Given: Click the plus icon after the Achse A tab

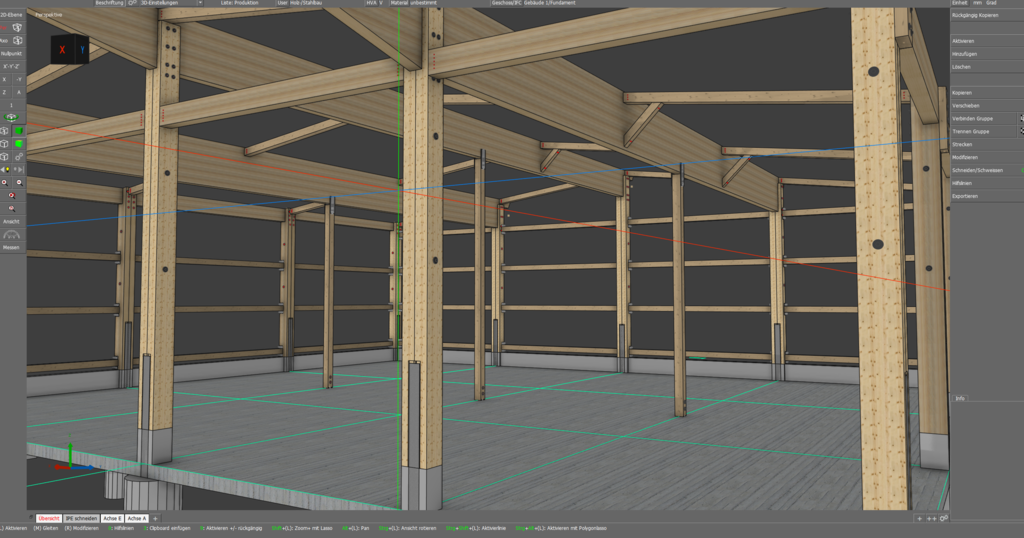Looking at the screenshot, I should (x=155, y=518).
